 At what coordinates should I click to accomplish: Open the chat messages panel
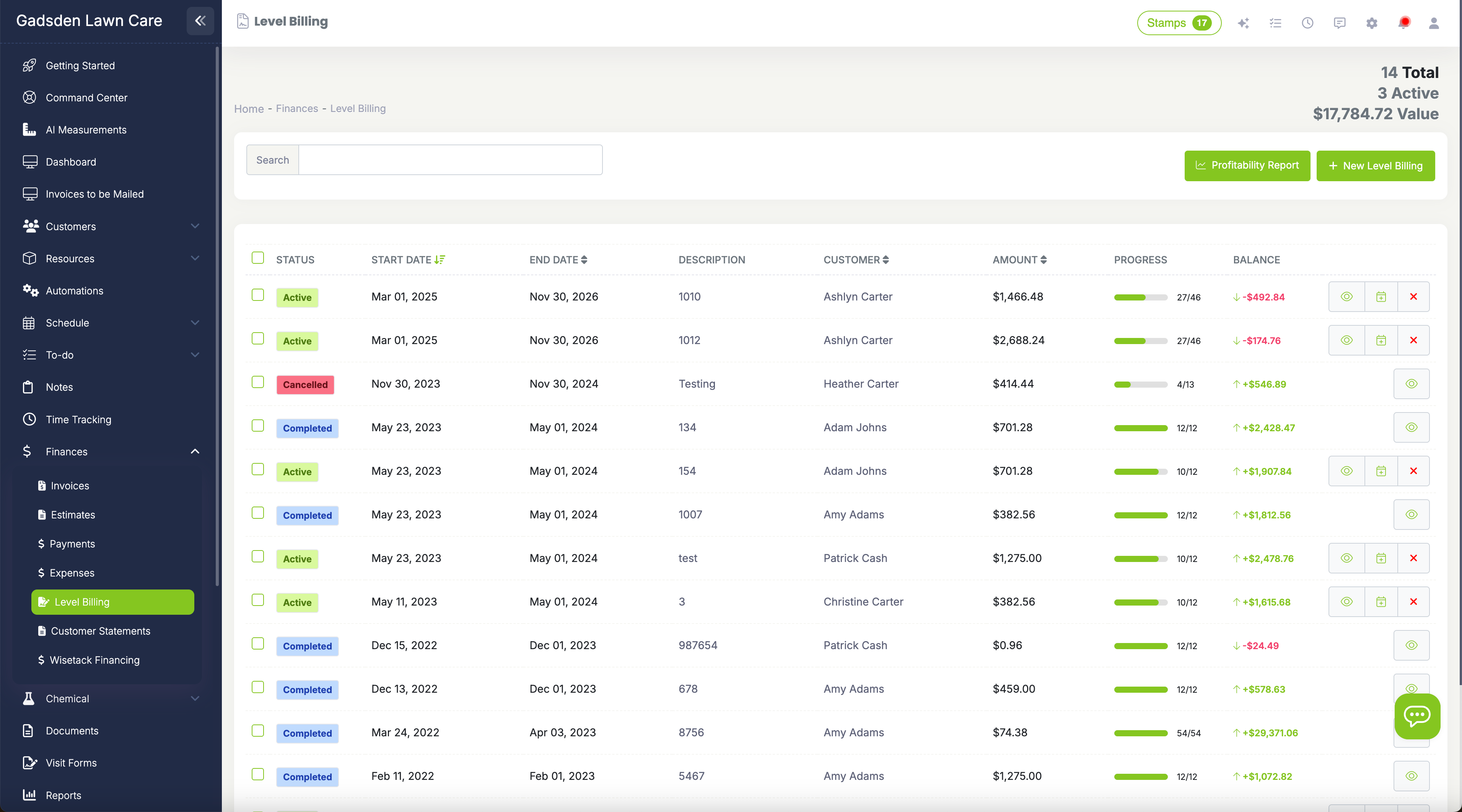click(x=1340, y=23)
